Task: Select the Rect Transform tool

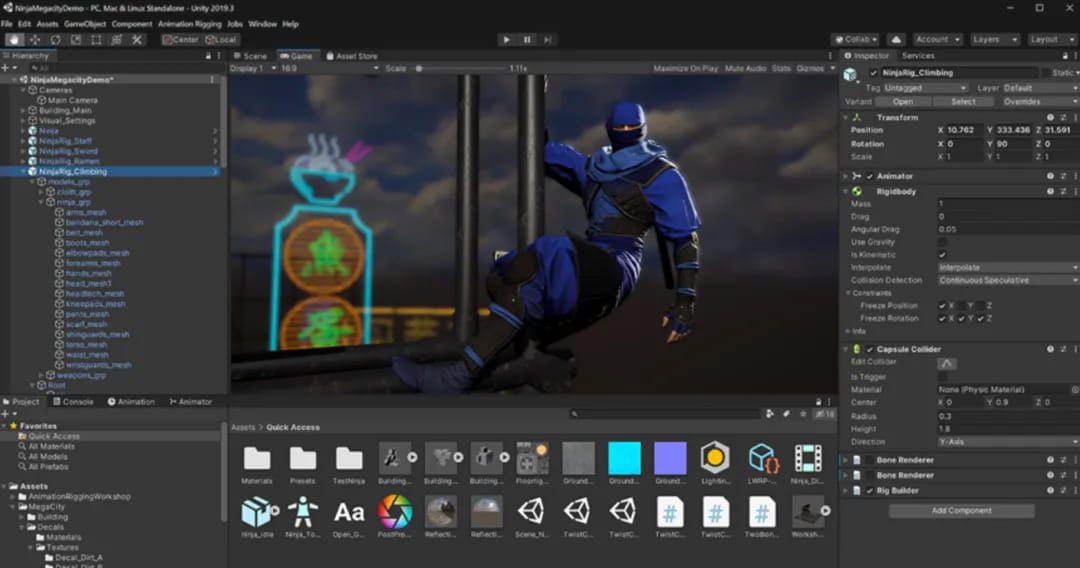Action: tap(96, 39)
